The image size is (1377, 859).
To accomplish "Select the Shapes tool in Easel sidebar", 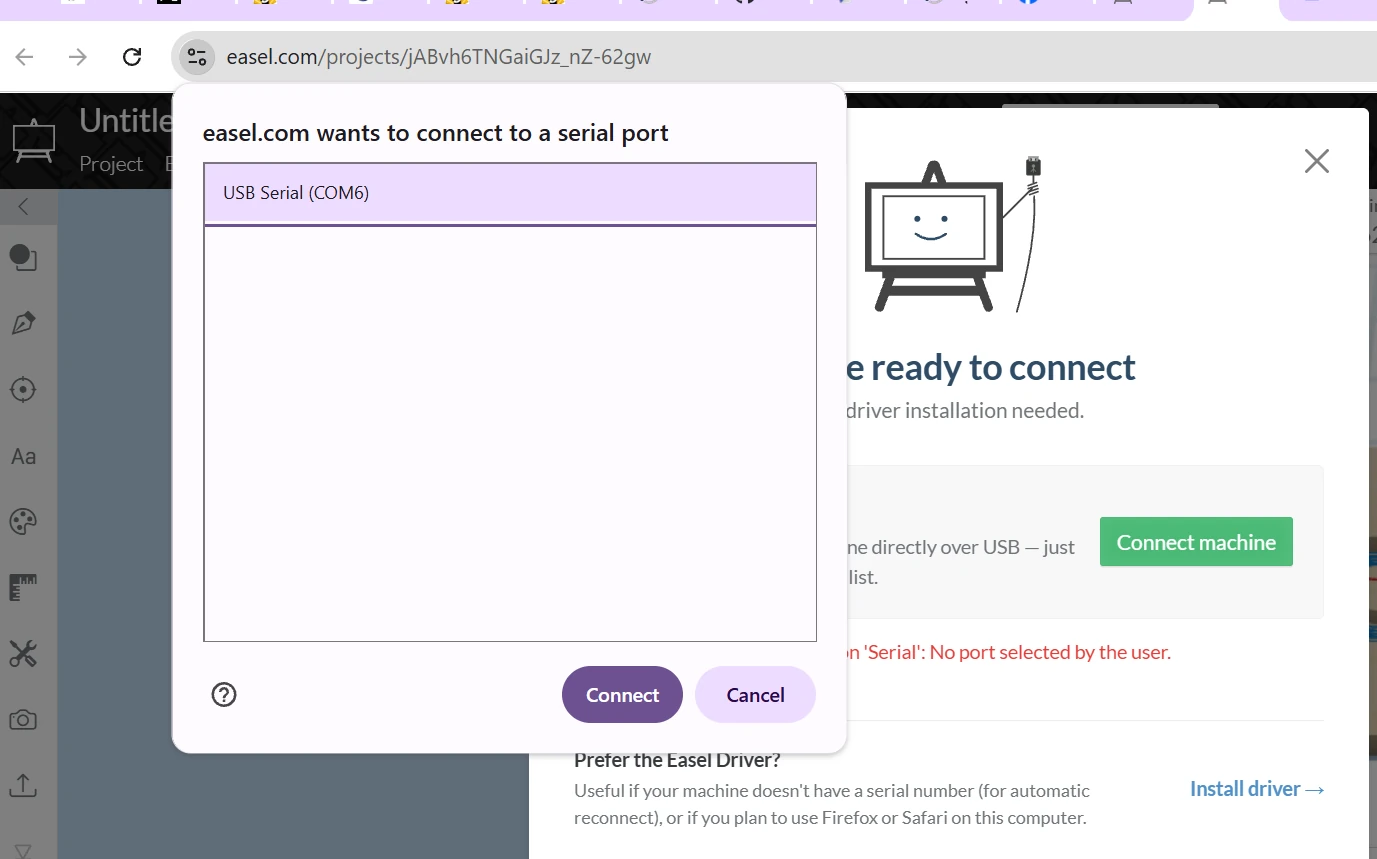I will pyautogui.click(x=23, y=258).
